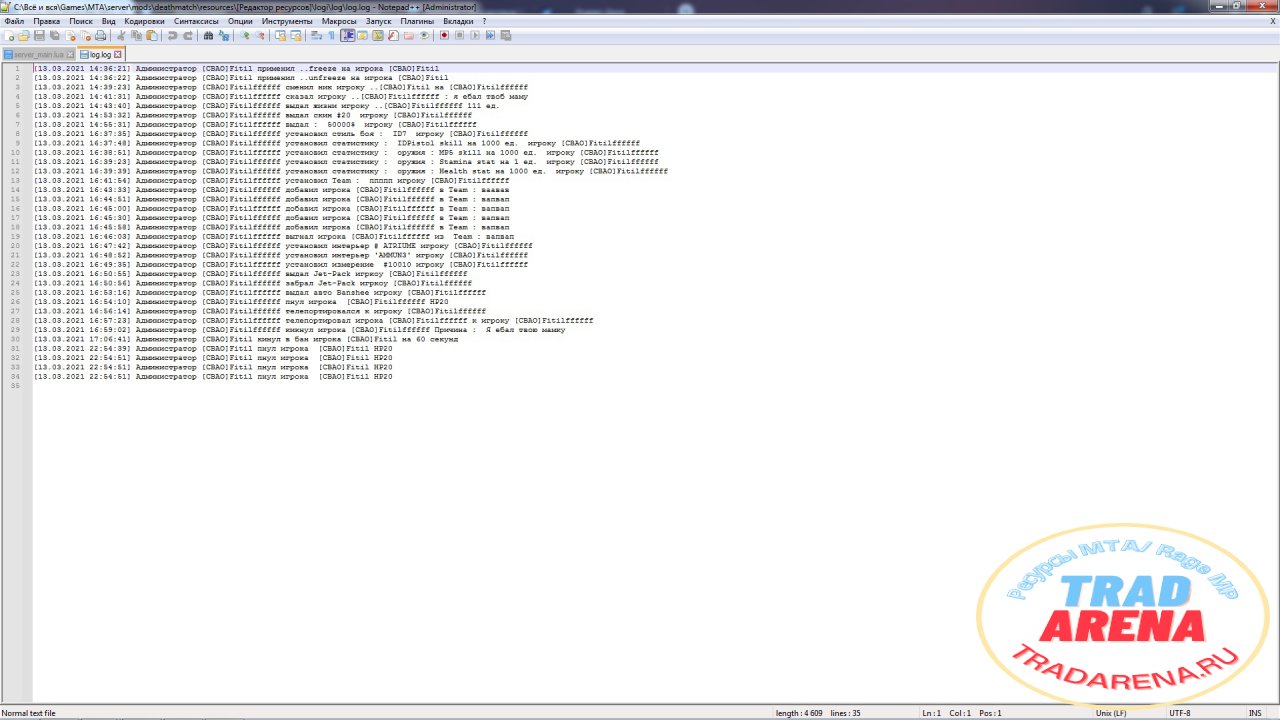Open the Инструменты menu

pos(287,21)
